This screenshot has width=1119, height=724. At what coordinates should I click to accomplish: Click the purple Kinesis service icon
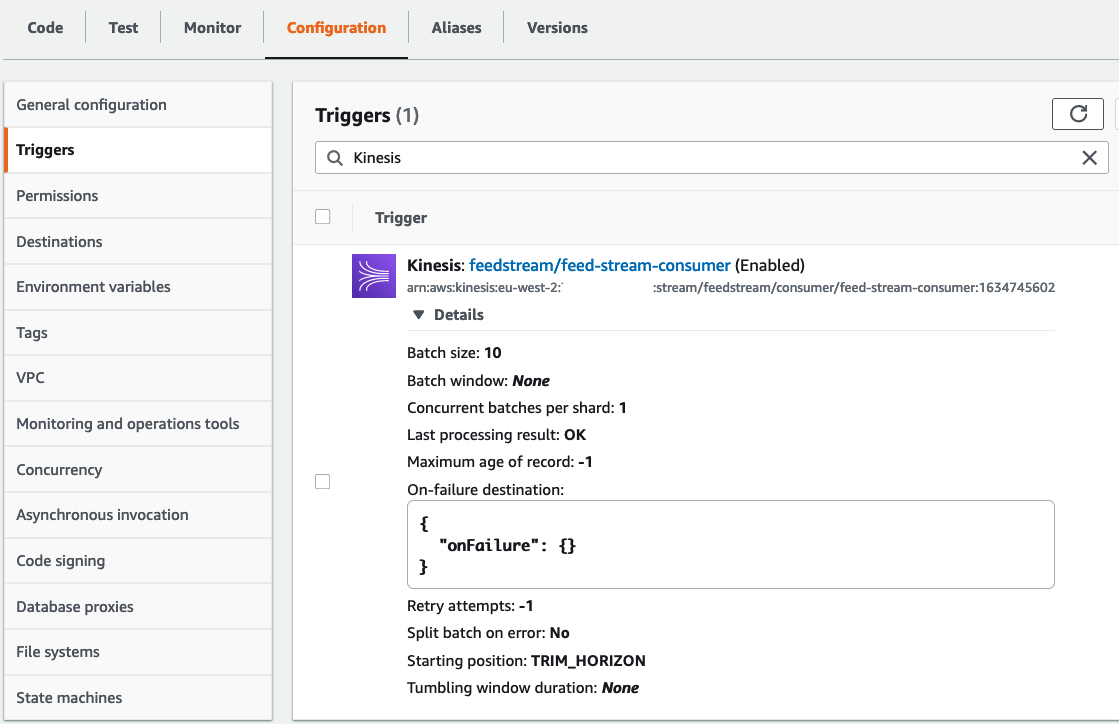(x=374, y=276)
